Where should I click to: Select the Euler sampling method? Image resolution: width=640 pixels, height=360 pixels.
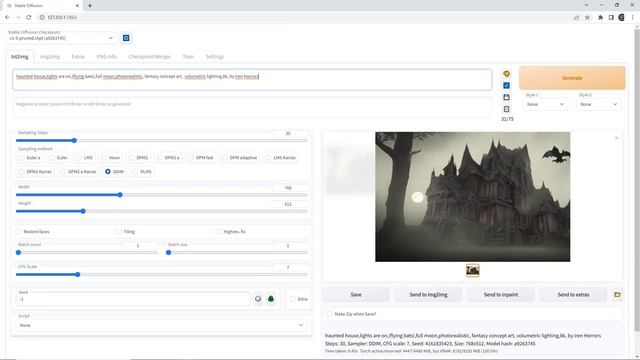pos(58,158)
